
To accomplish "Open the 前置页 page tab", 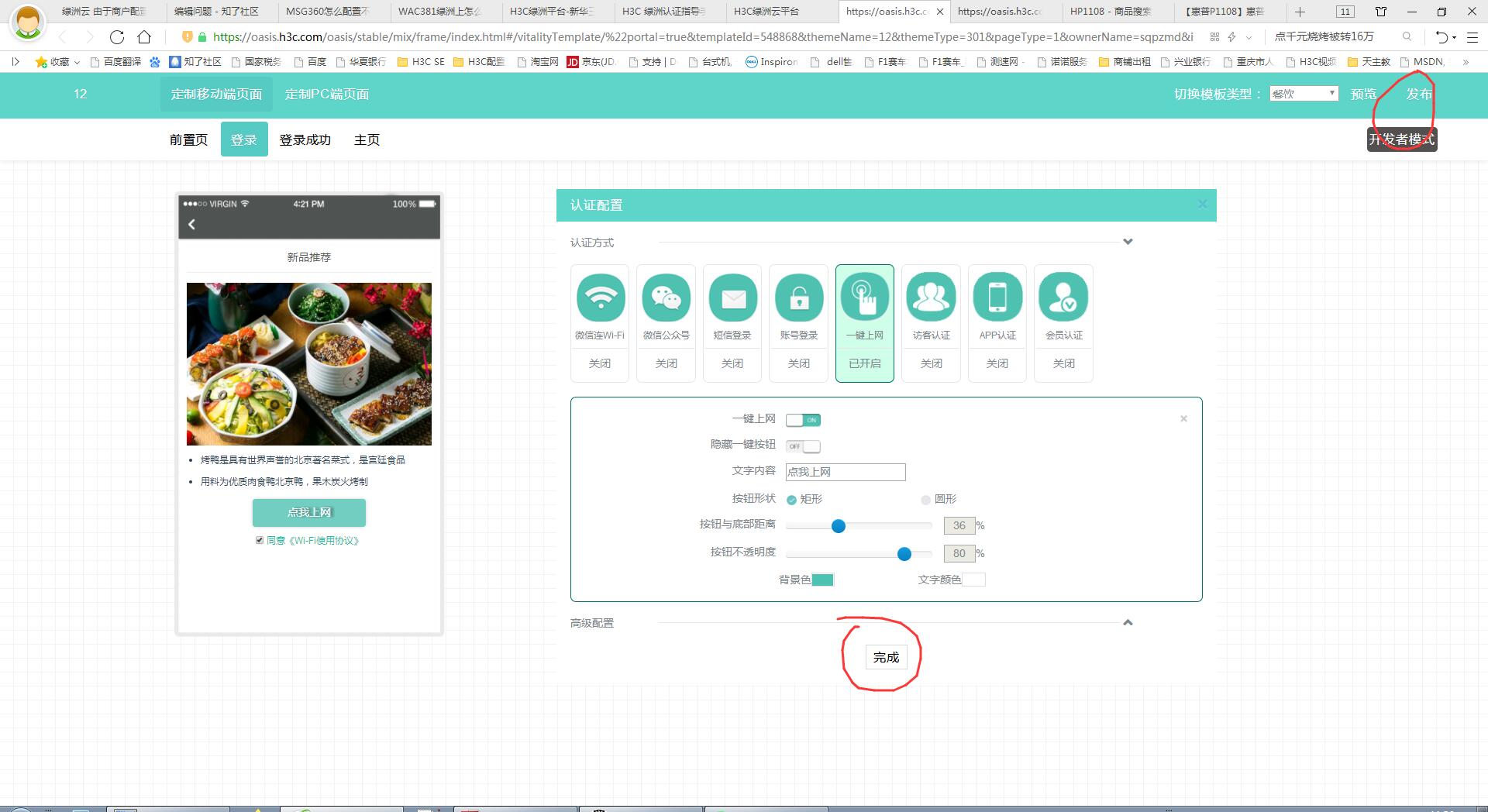I will click(188, 139).
